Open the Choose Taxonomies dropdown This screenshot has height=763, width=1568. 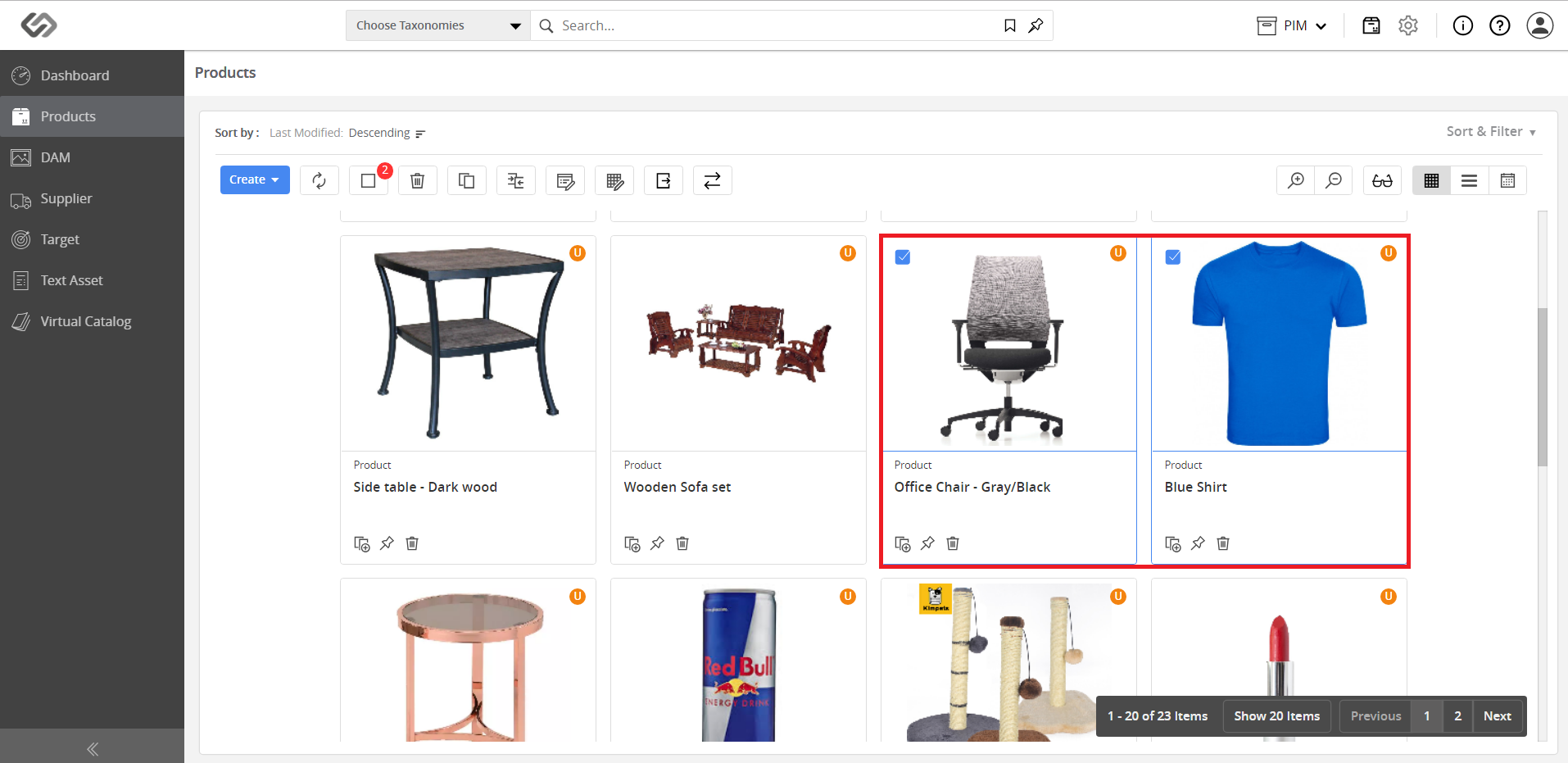click(438, 25)
